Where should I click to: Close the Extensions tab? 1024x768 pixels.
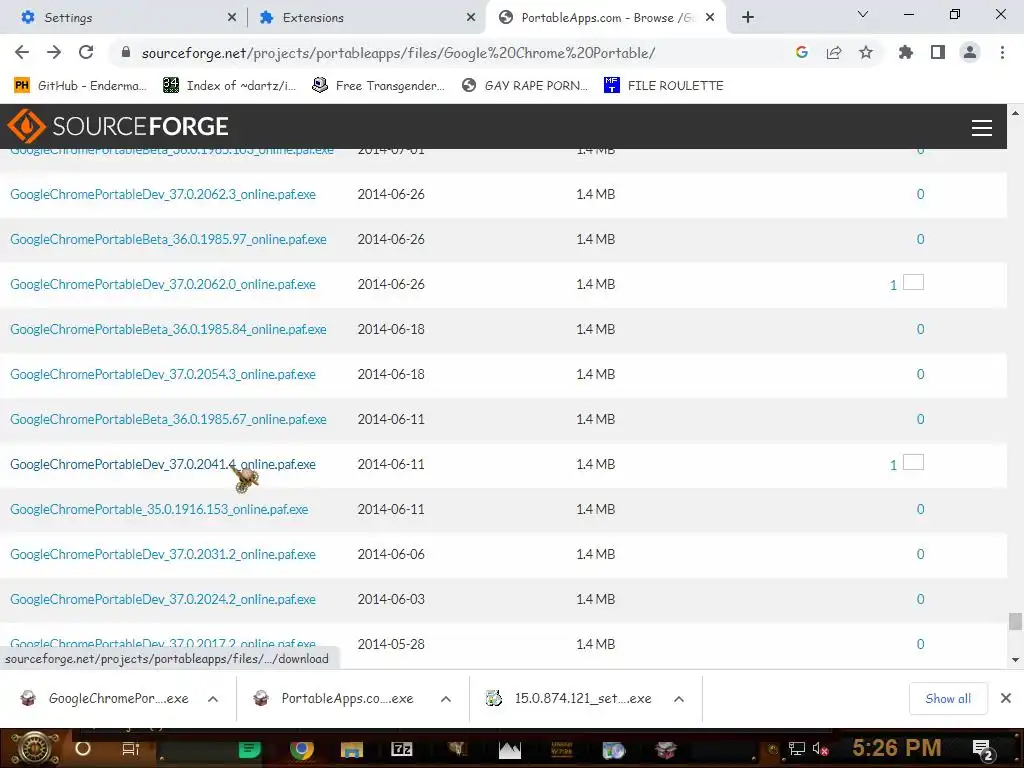[x=471, y=18]
